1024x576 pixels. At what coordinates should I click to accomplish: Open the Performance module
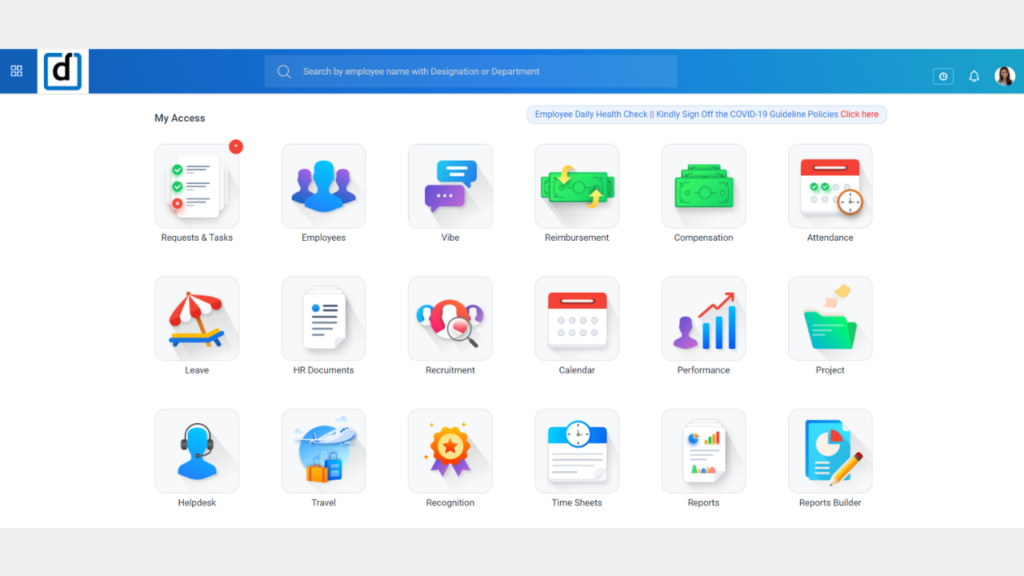(703, 319)
